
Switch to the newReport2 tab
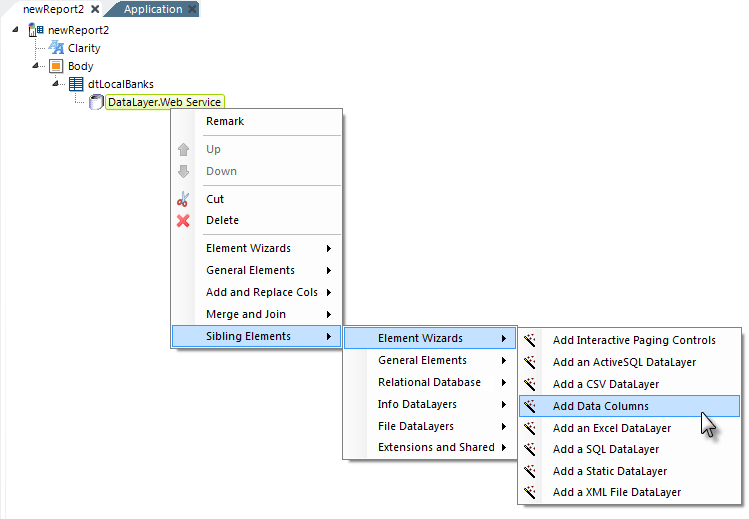point(53,9)
